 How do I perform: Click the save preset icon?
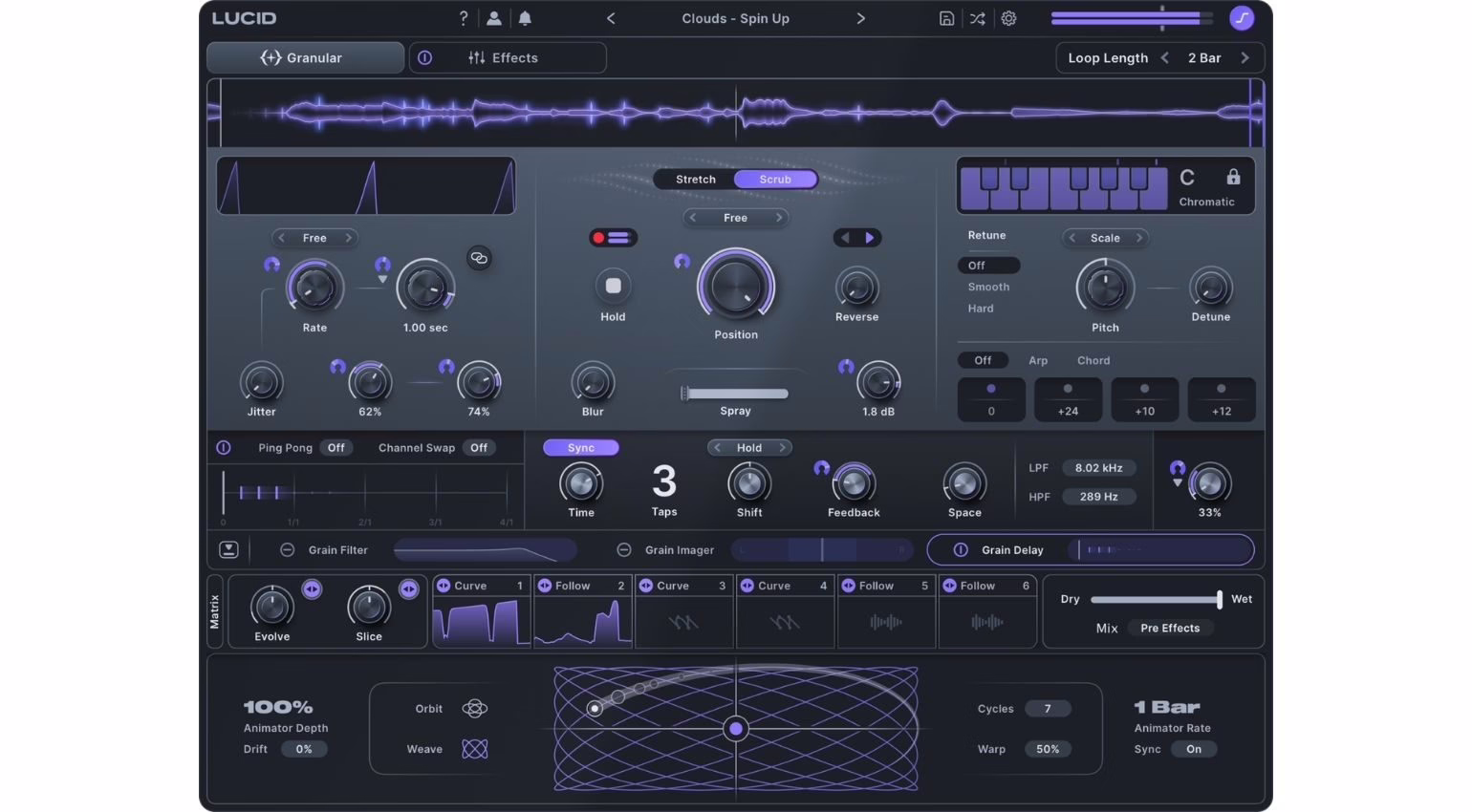946,18
